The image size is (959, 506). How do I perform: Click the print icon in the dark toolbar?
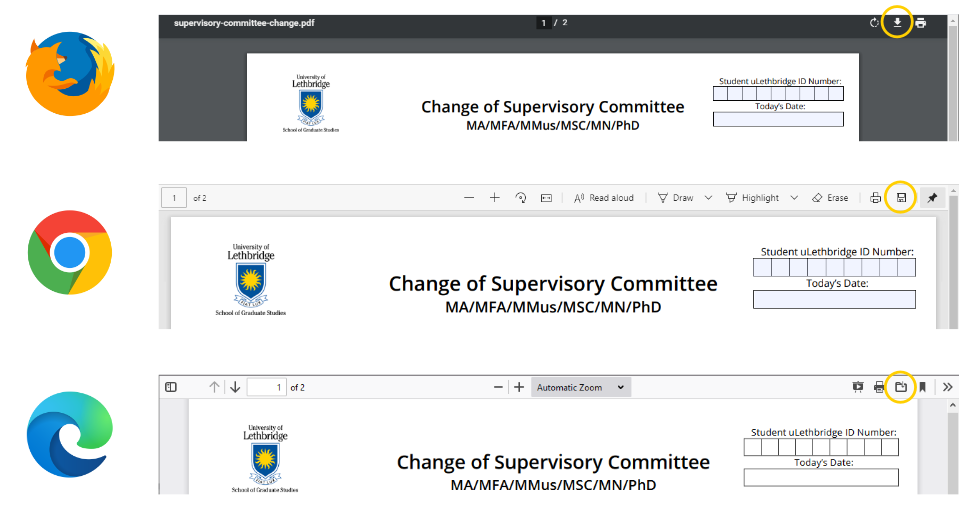tap(920, 23)
